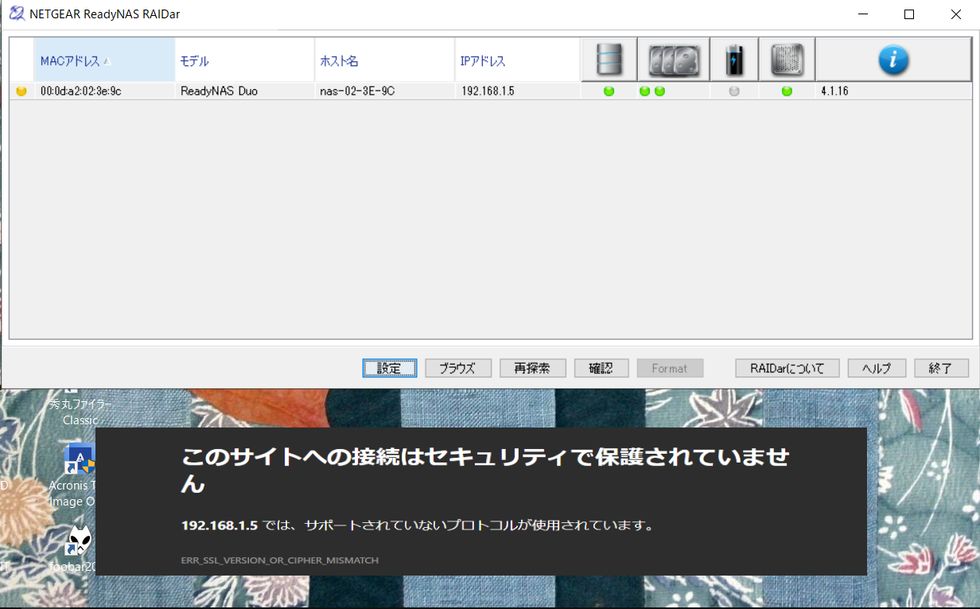Click the fan status column icon

click(787, 60)
